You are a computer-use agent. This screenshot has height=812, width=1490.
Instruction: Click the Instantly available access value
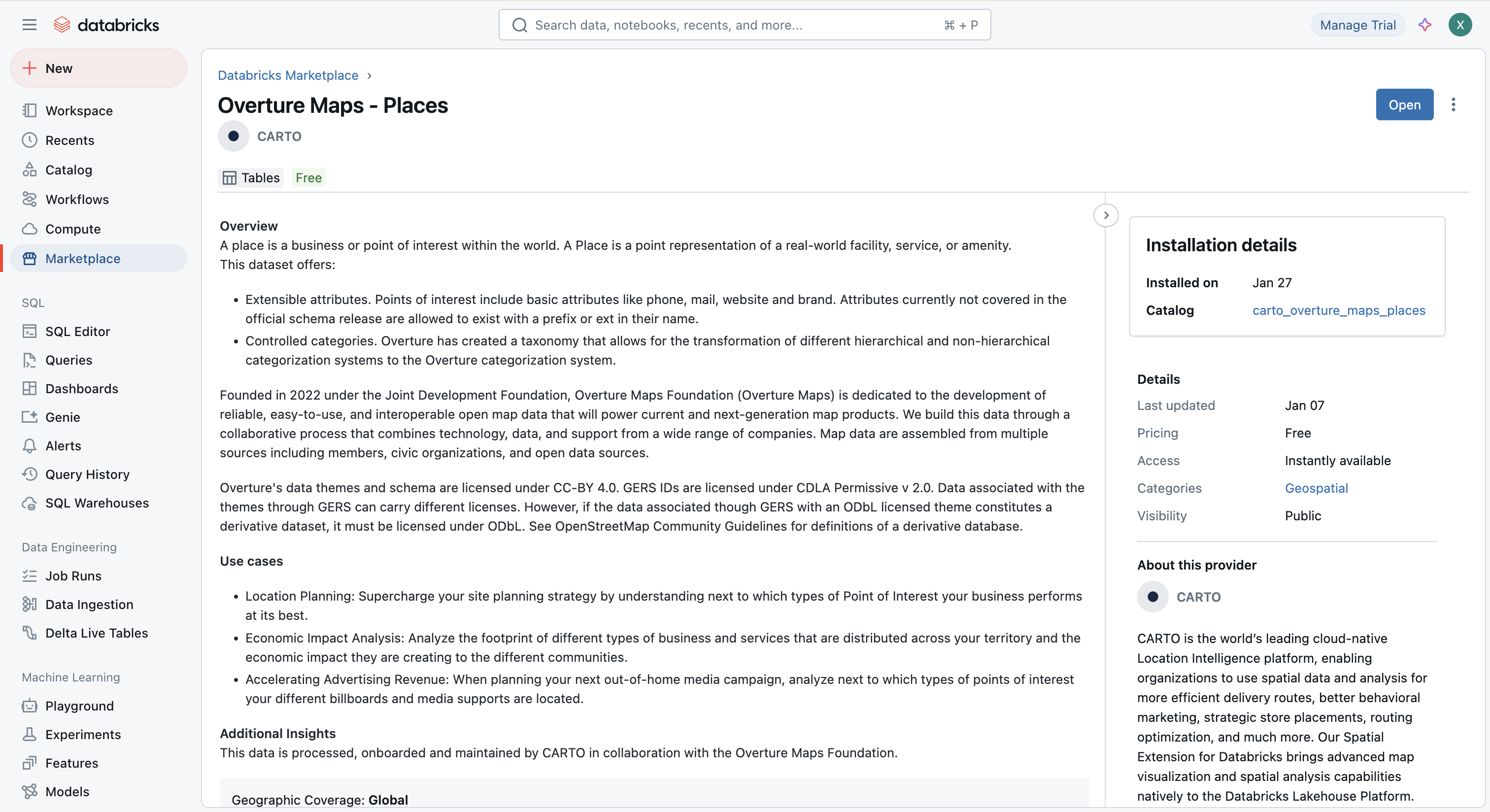pos(1337,461)
